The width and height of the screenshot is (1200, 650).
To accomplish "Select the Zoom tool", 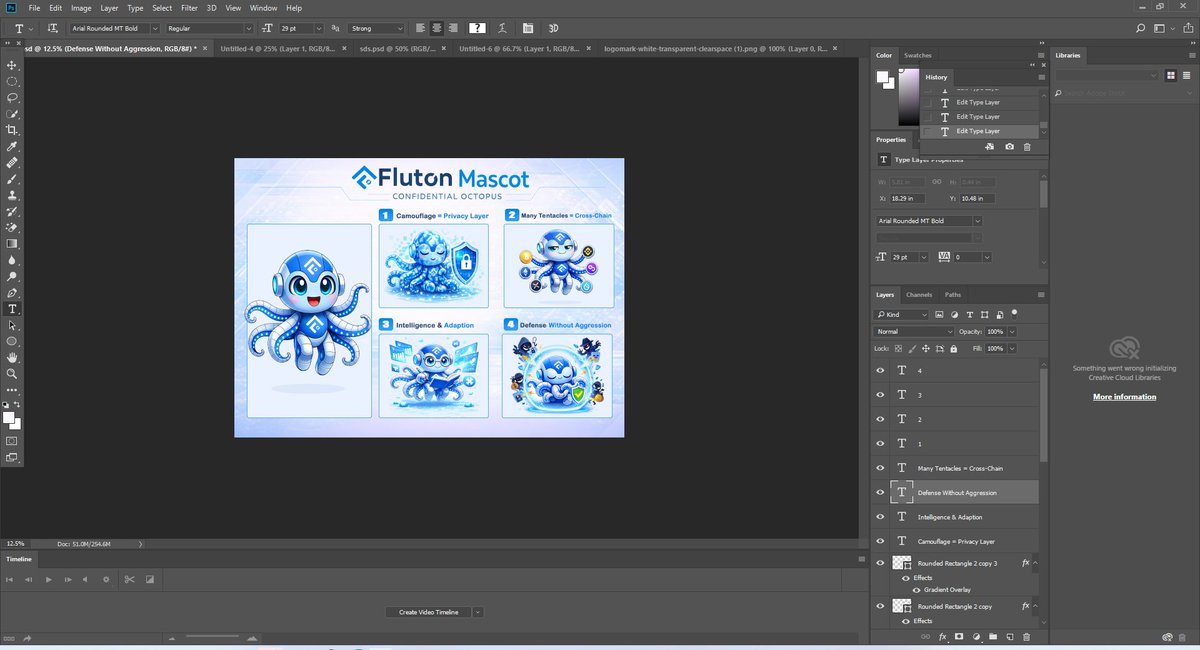I will pyautogui.click(x=12, y=373).
